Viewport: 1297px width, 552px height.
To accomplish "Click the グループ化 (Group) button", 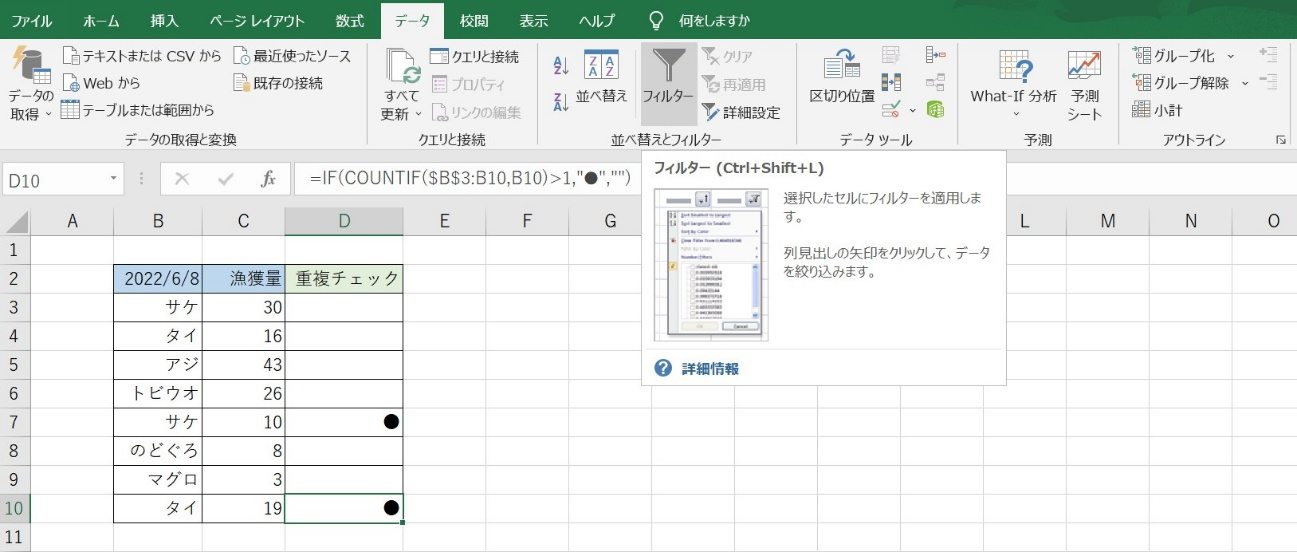I will click(1175, 56).
